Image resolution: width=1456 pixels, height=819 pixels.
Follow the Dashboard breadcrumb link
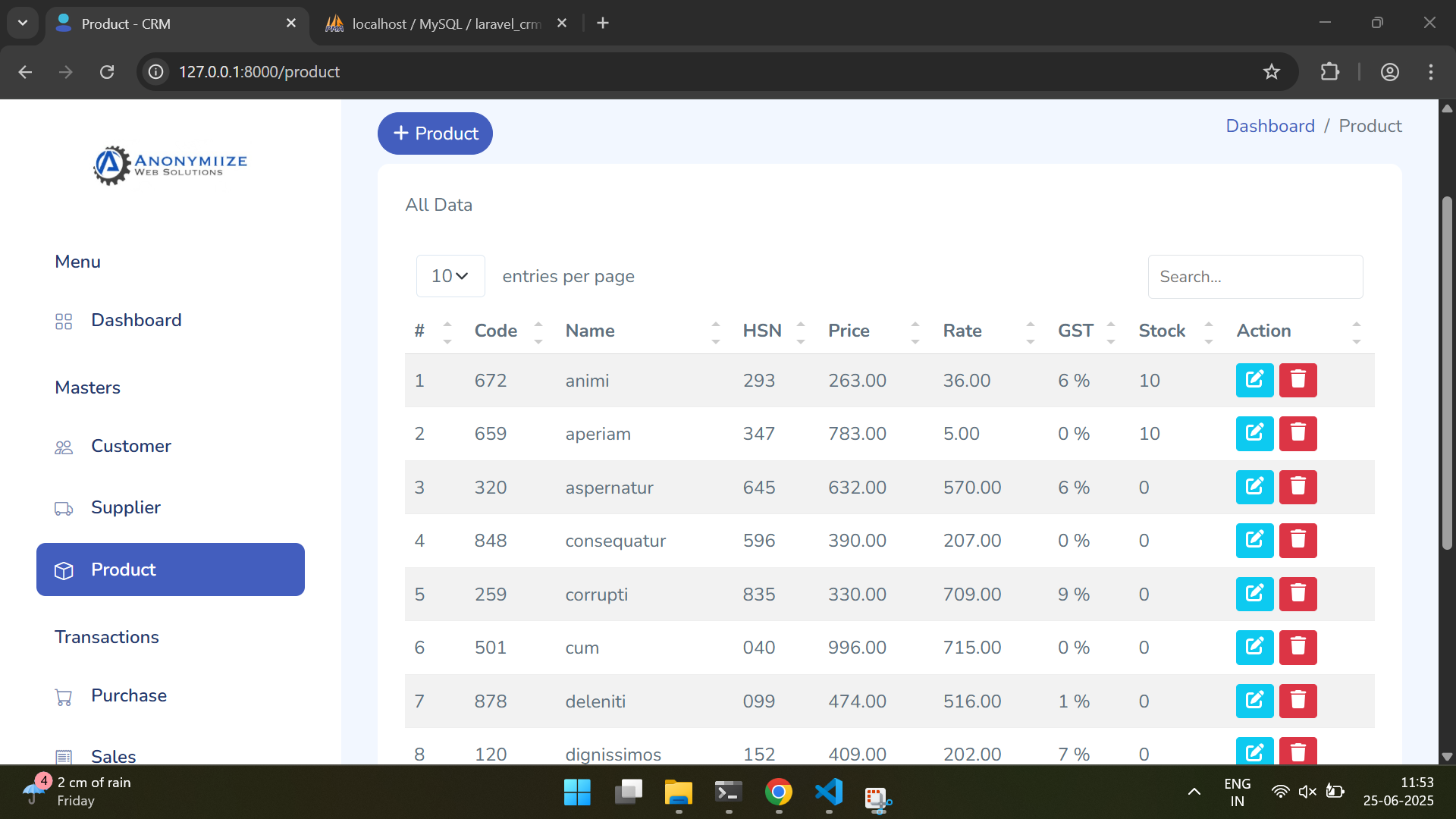1270,126
